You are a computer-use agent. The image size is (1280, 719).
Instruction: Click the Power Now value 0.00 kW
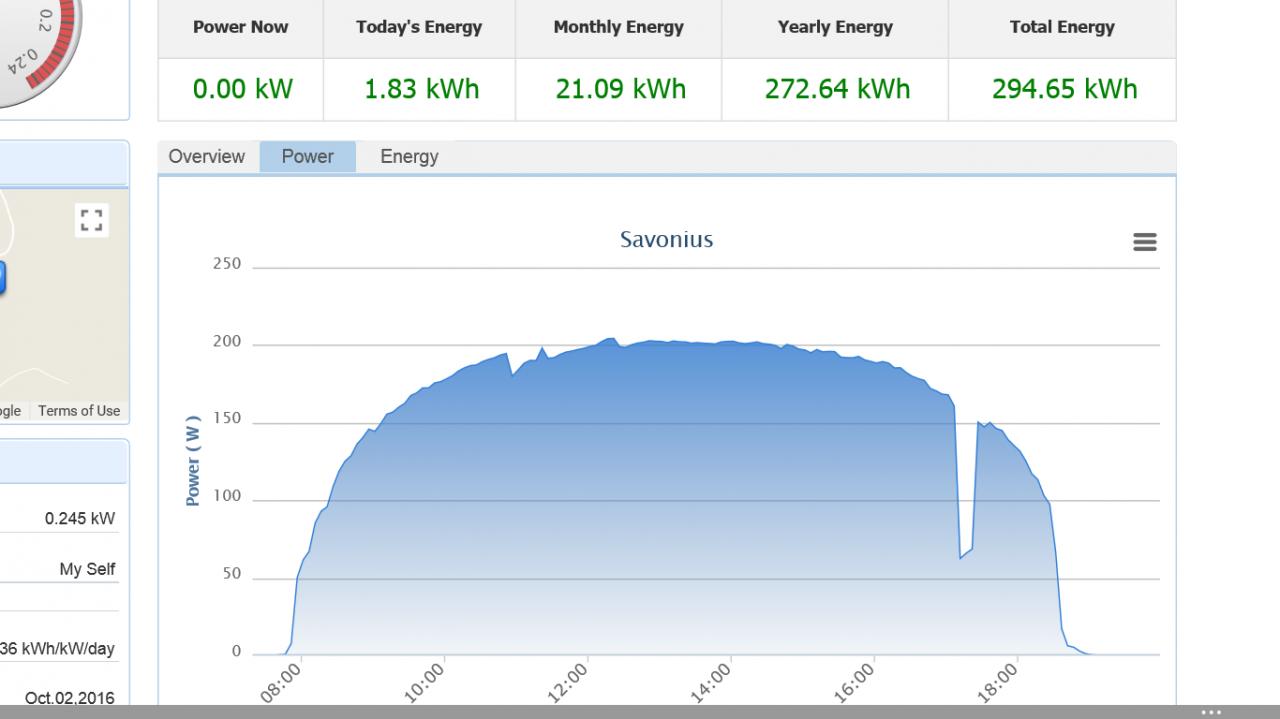(x=242, y=89)
